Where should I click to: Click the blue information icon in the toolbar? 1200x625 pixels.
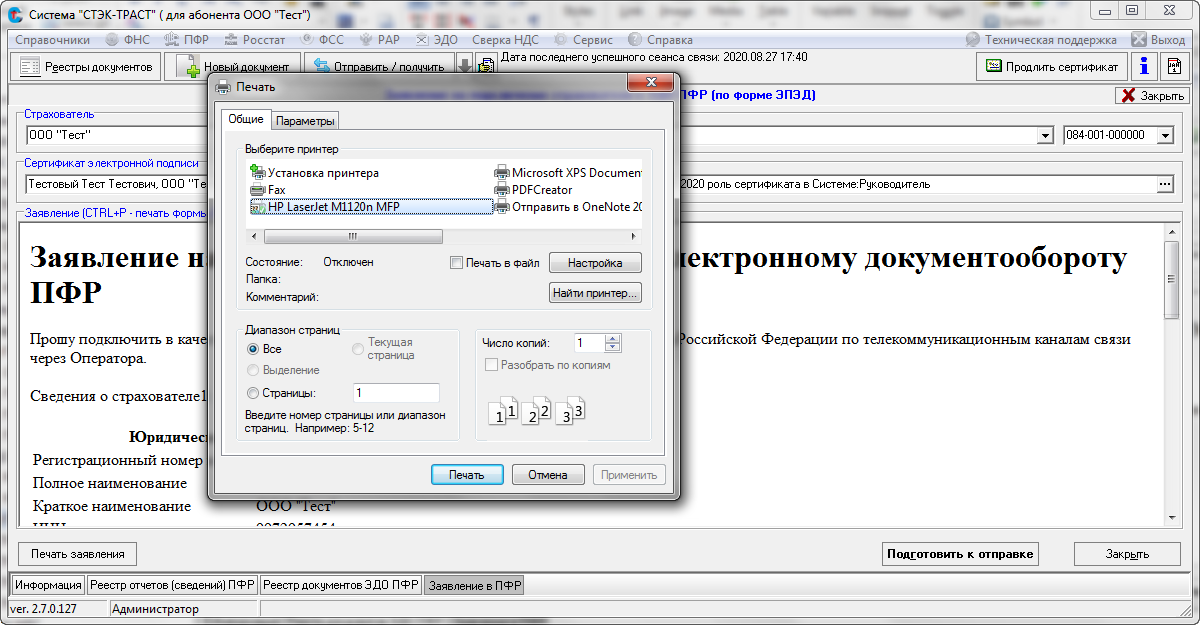click(1144, 66)
